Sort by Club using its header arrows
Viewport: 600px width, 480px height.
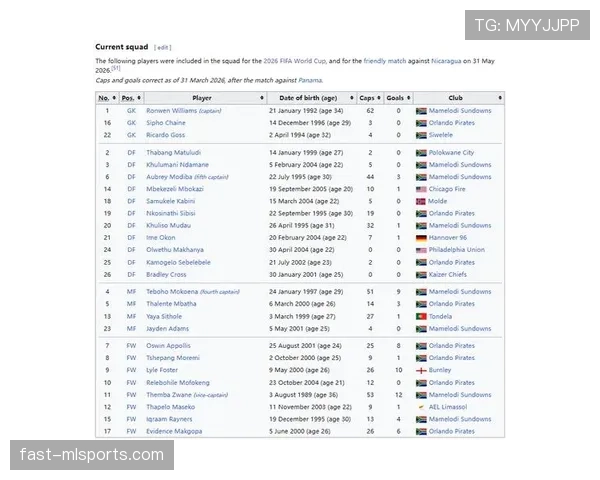coord(500,98)
